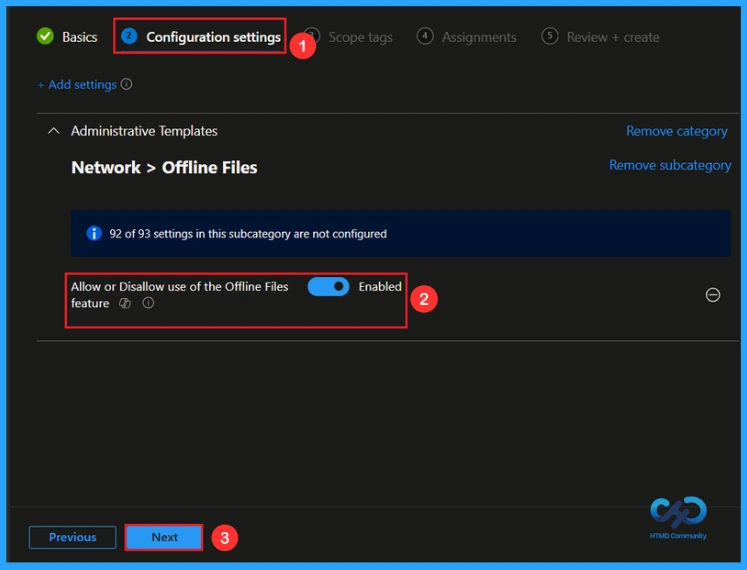The image size is (747, 570).
Task: Select the Configuration settings tab
Action: click(213, 37)
